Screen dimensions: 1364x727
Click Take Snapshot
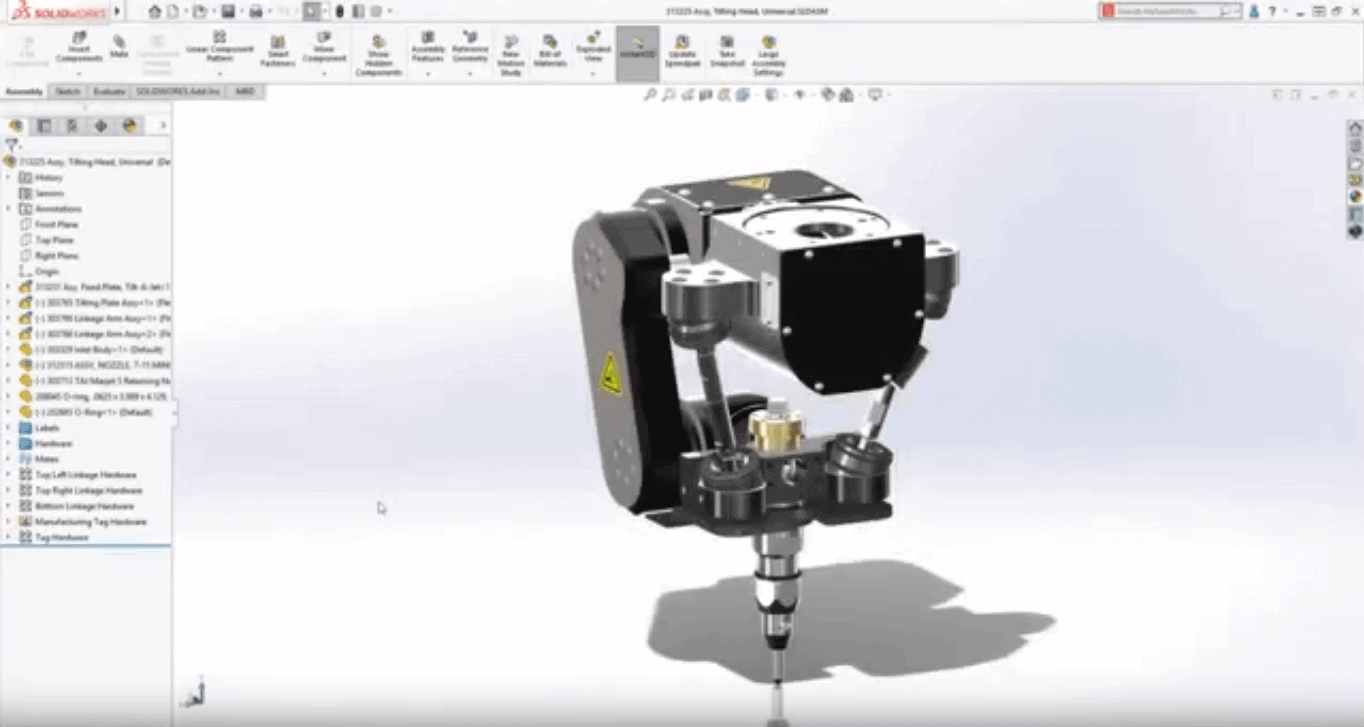click(x=726, y=52)
